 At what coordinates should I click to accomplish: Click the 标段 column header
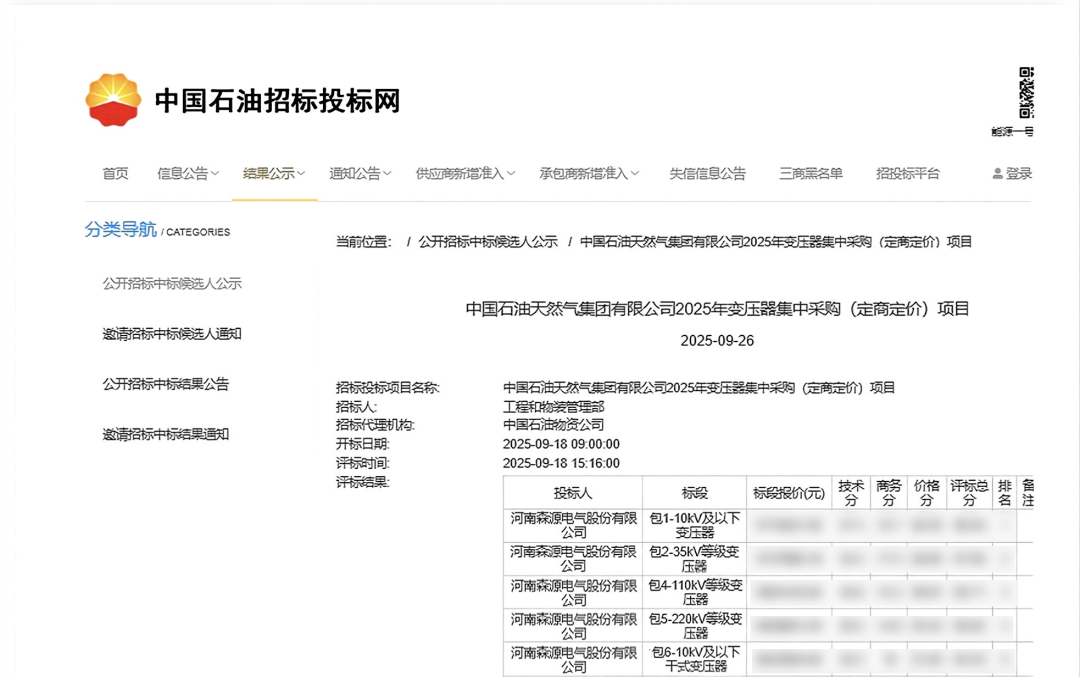[x=694, y=493]
